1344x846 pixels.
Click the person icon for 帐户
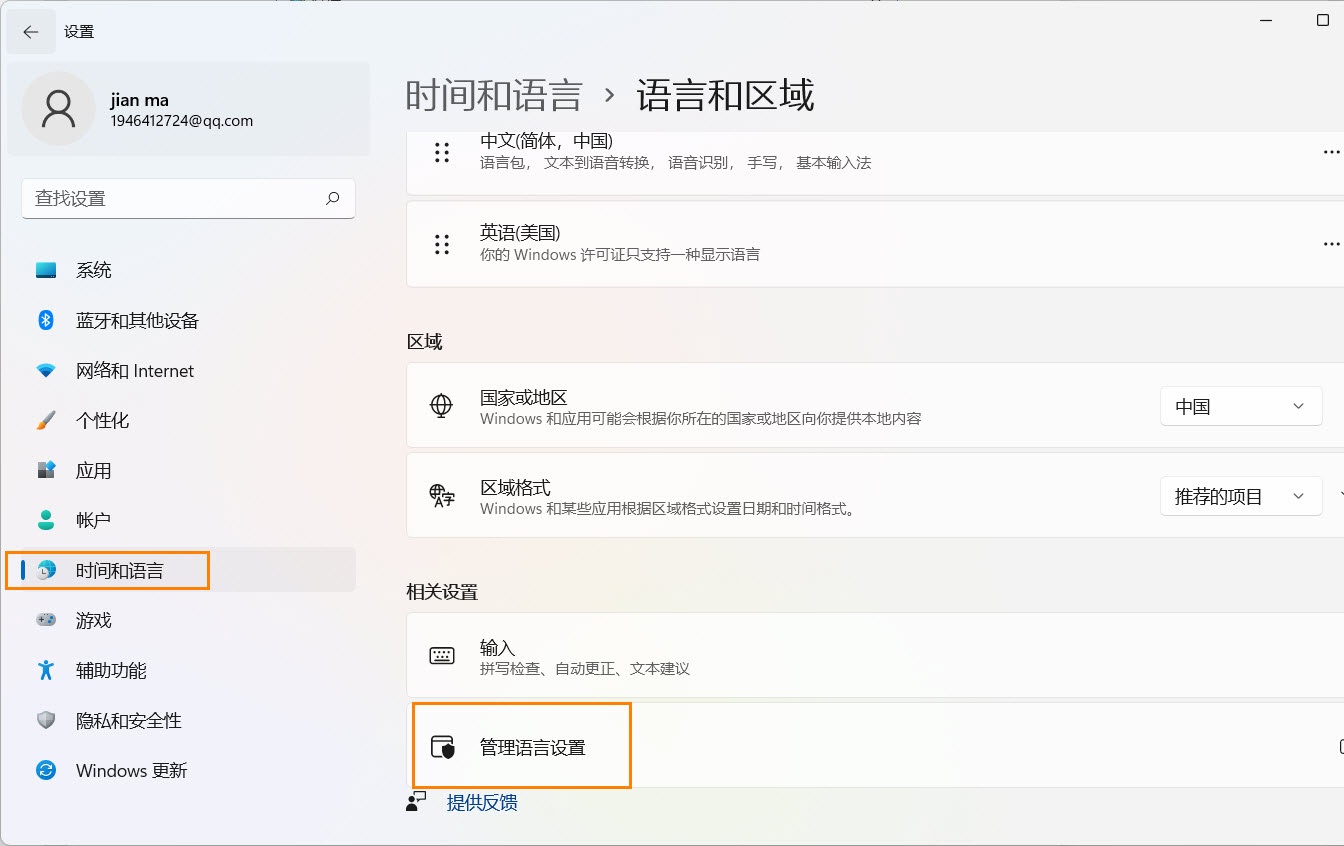46,520
